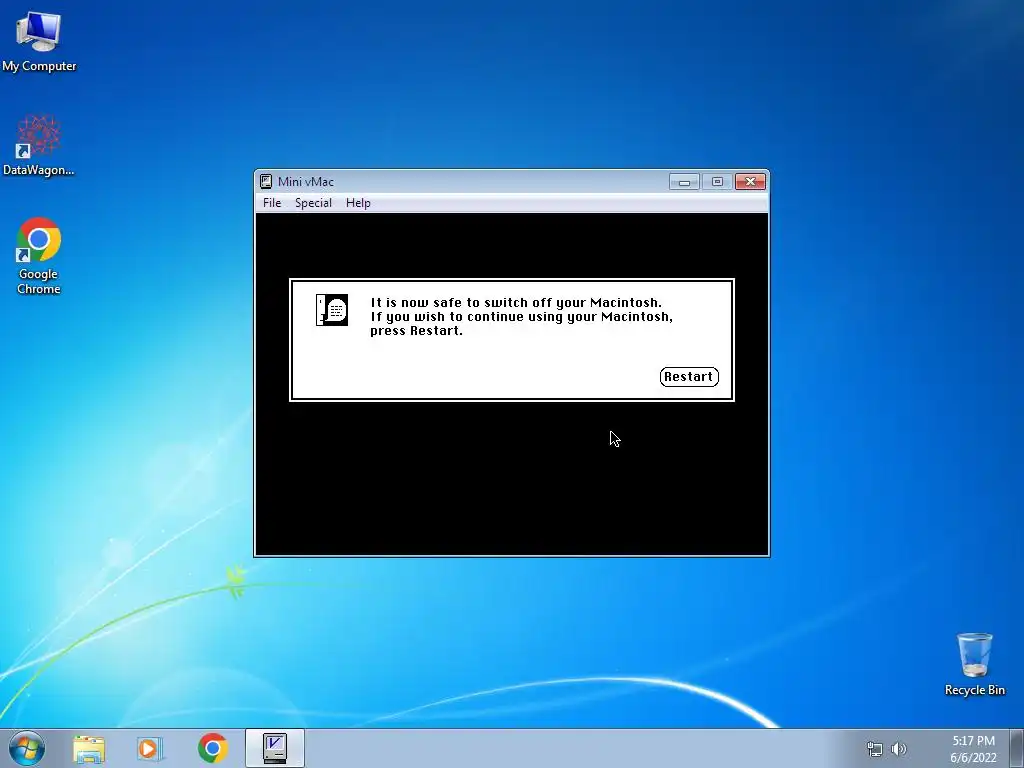
Task: Maximize the Mini vMac window
Action: tap(717, 182)
